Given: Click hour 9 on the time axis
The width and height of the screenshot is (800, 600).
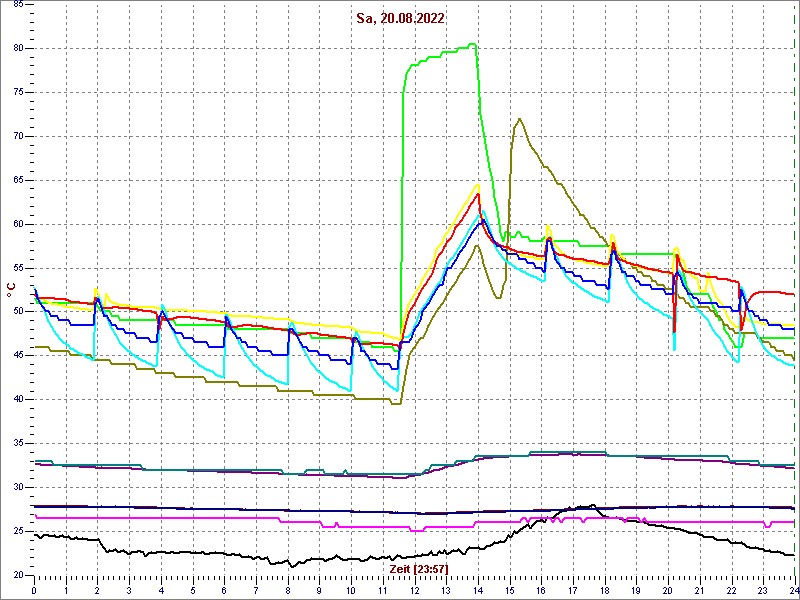Looking at the screenshot, I should pyautogui.click(x=319, y=591).
